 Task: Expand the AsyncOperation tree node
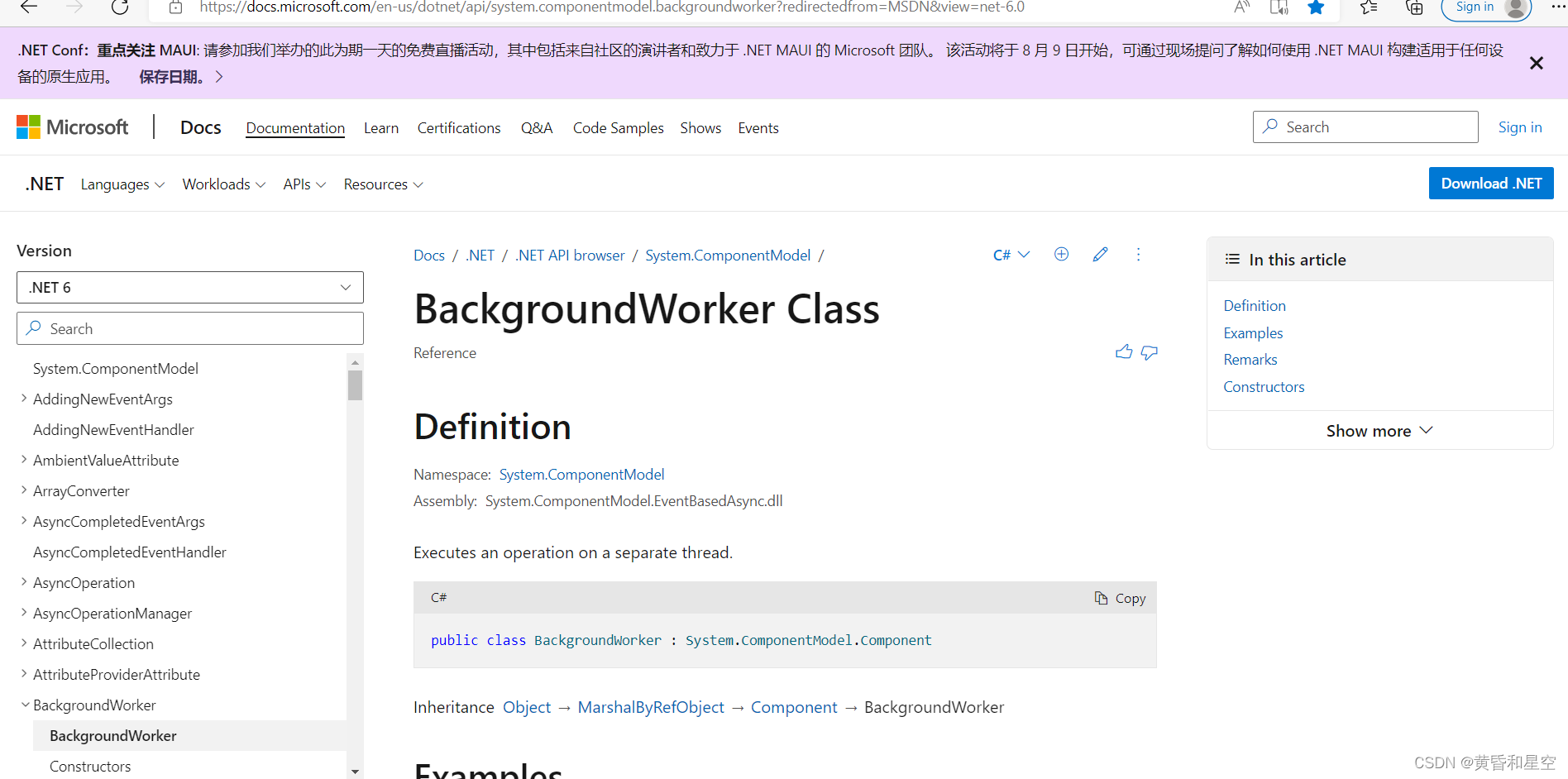point(24,582)
